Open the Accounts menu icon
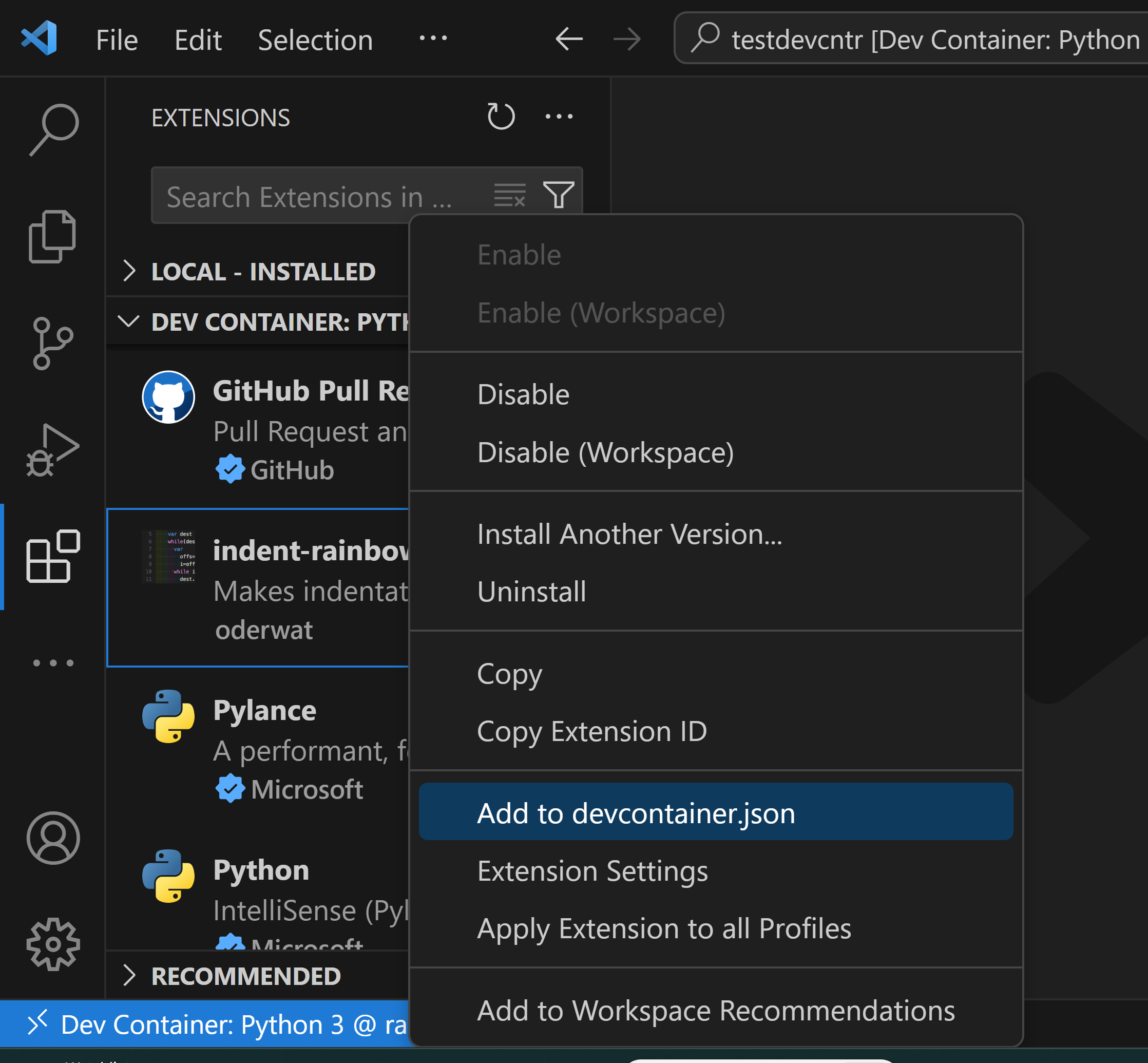The width and height of the screenshot is (1148, 1063). pos(53,838)
